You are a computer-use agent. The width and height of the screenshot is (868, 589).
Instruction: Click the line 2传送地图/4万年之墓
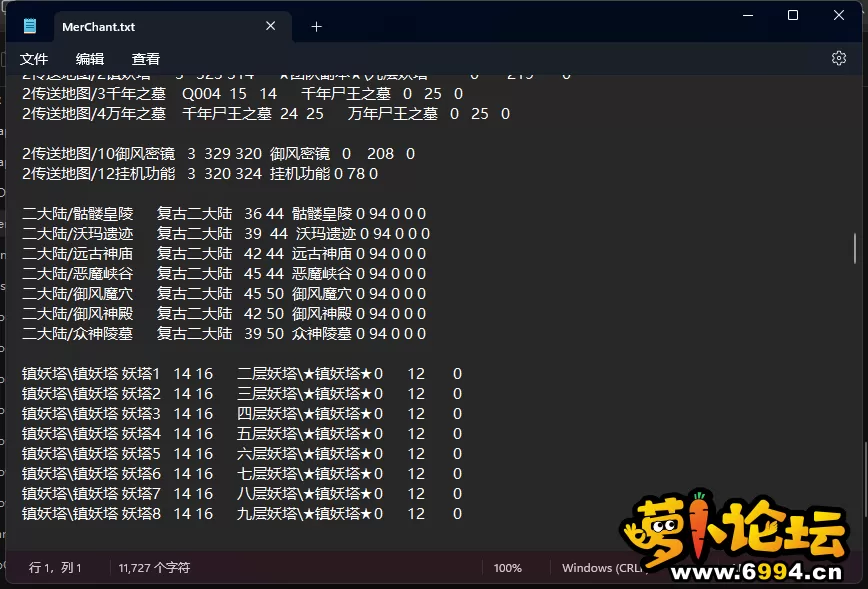click(266, 113)
